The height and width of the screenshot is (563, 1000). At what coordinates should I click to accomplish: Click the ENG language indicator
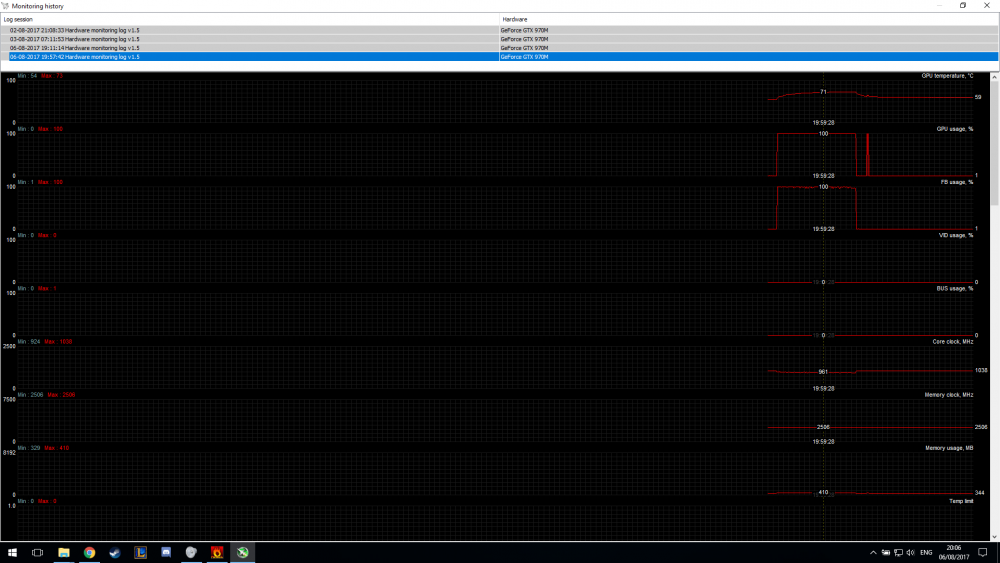click(x=926, y=552)
